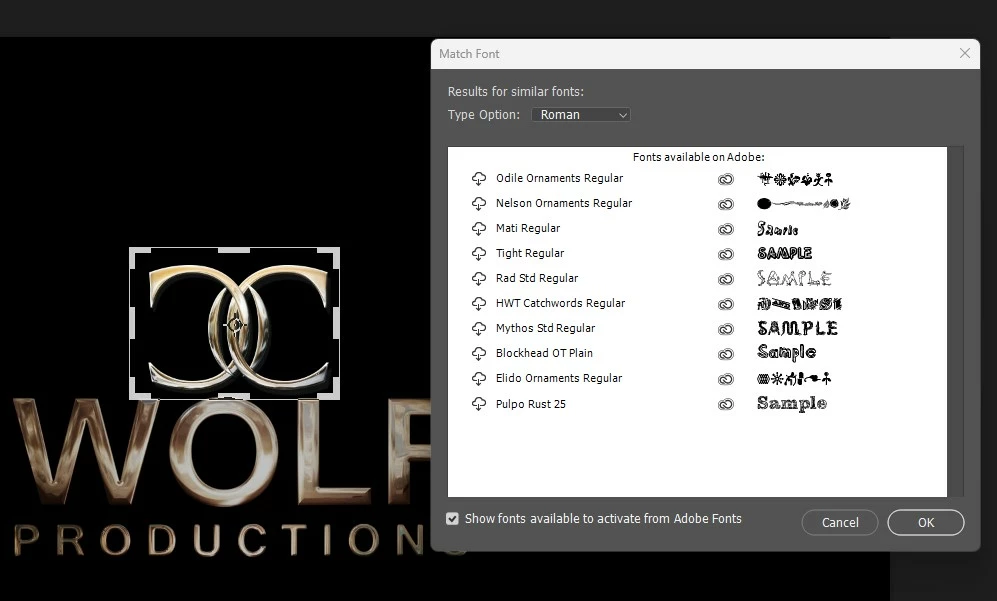Download the Nelson Ornaments Regular cloud icon
The width and height of the screenshot is (997, 601).
(x=479, y=204)
